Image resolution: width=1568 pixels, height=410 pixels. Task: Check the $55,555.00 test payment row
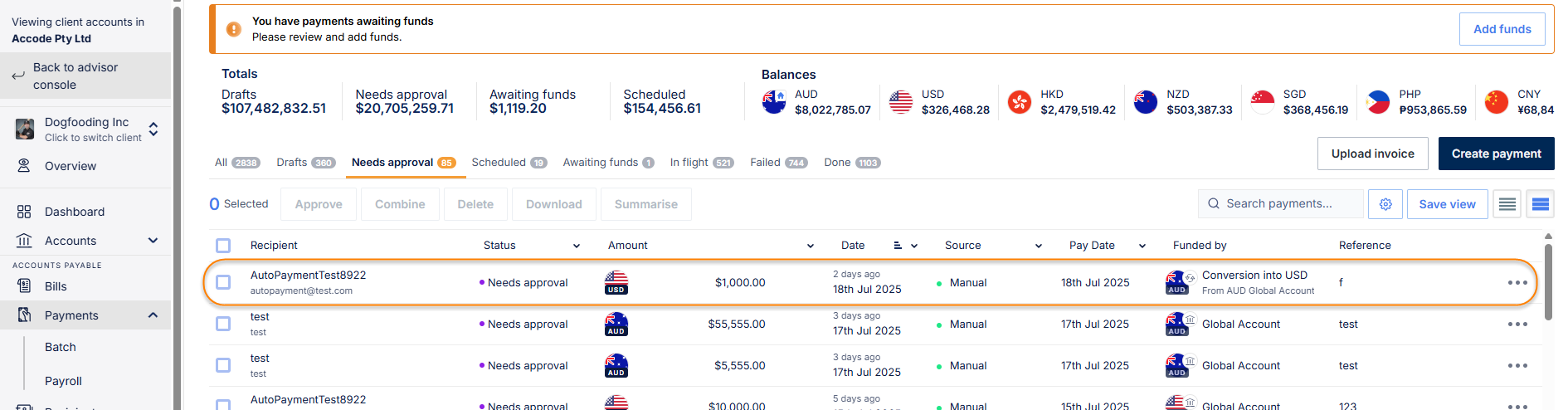[x=223, y=325]
